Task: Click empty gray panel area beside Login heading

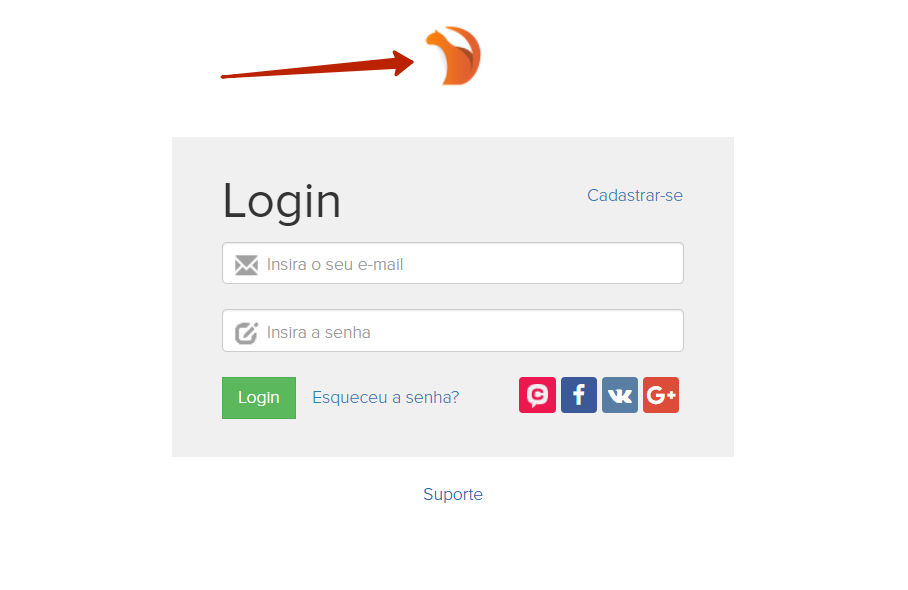Action: click(463, 200)
